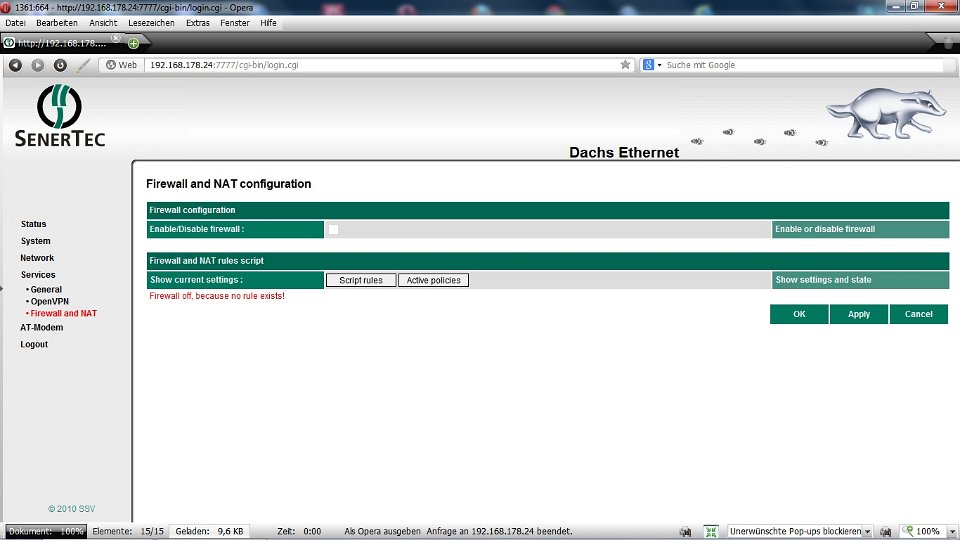Click into the URL address field
The height and width of the screenshot is (540, 960).
pos(380,65)
